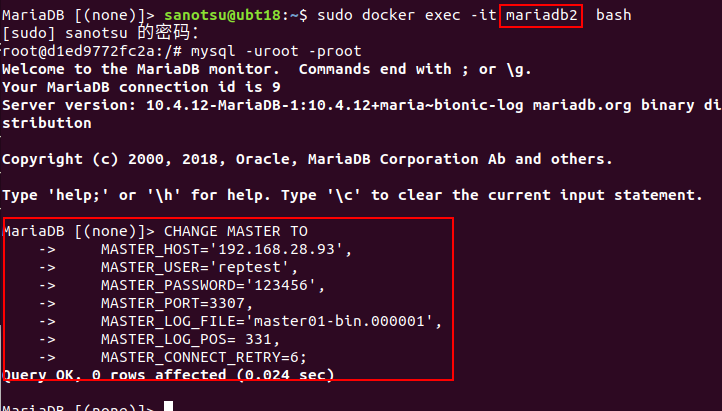Screen dimensions: 722x411
Task: Click the MASTER_PORT=3307 text
Action: coord(177,303)
